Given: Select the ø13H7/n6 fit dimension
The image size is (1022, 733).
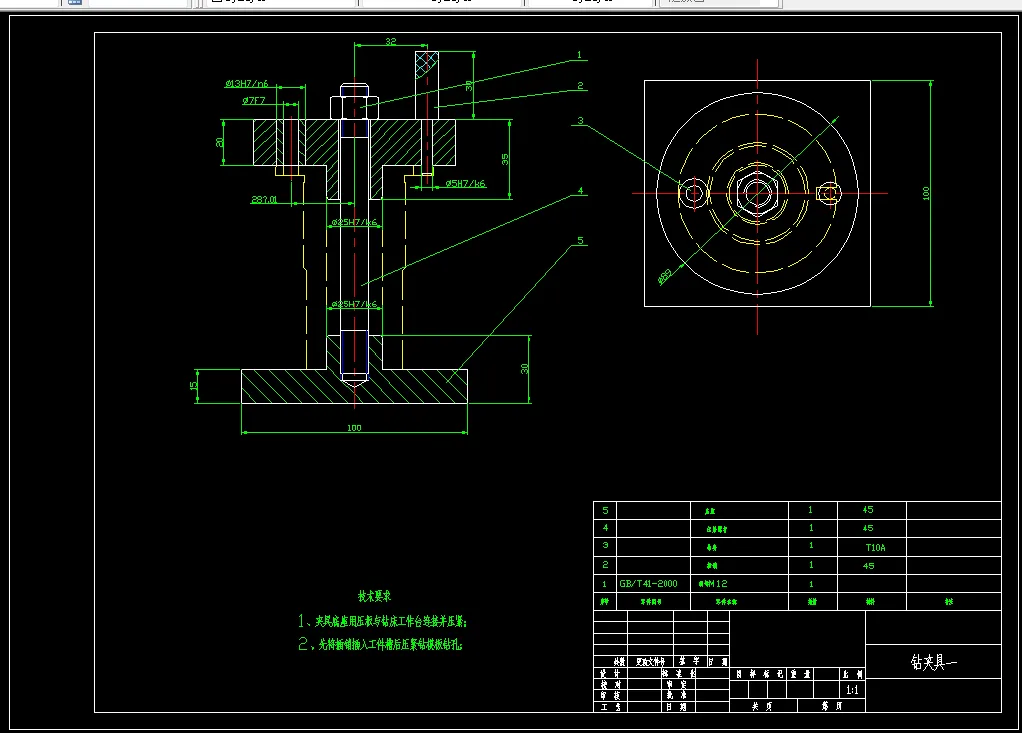Looking at the screenshot, I should coord(246,83).
